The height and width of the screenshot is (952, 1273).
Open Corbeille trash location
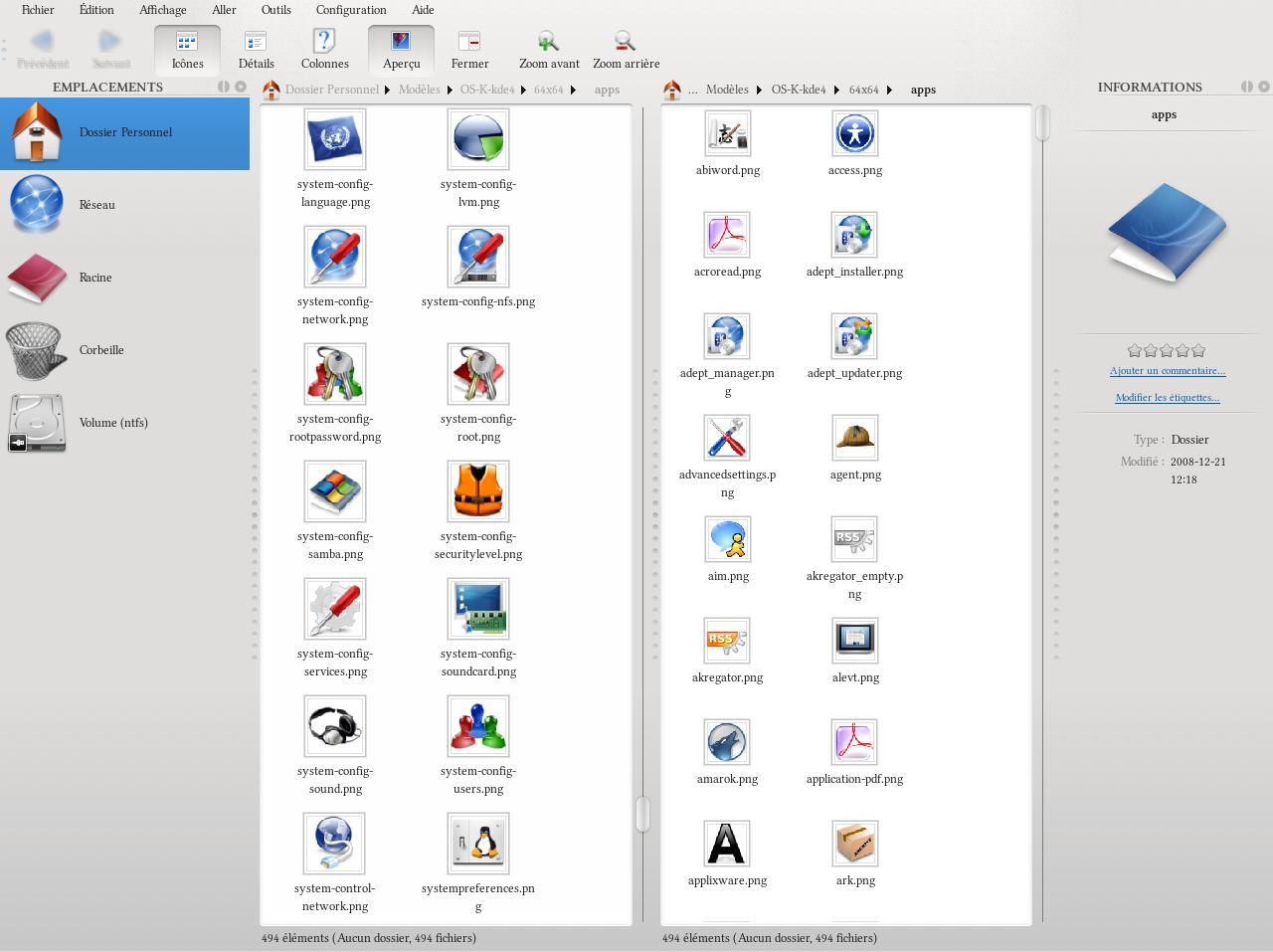[124, 350]
